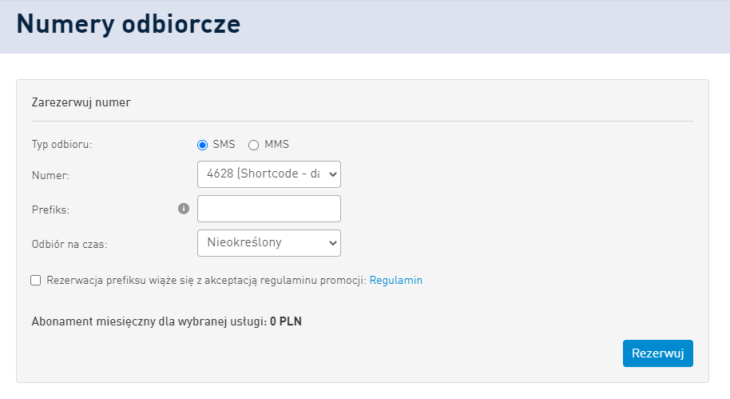Open the Odbiór na czas dropdown
The image size is (730, 399).
pyautogui.click(x=269, y=243)
